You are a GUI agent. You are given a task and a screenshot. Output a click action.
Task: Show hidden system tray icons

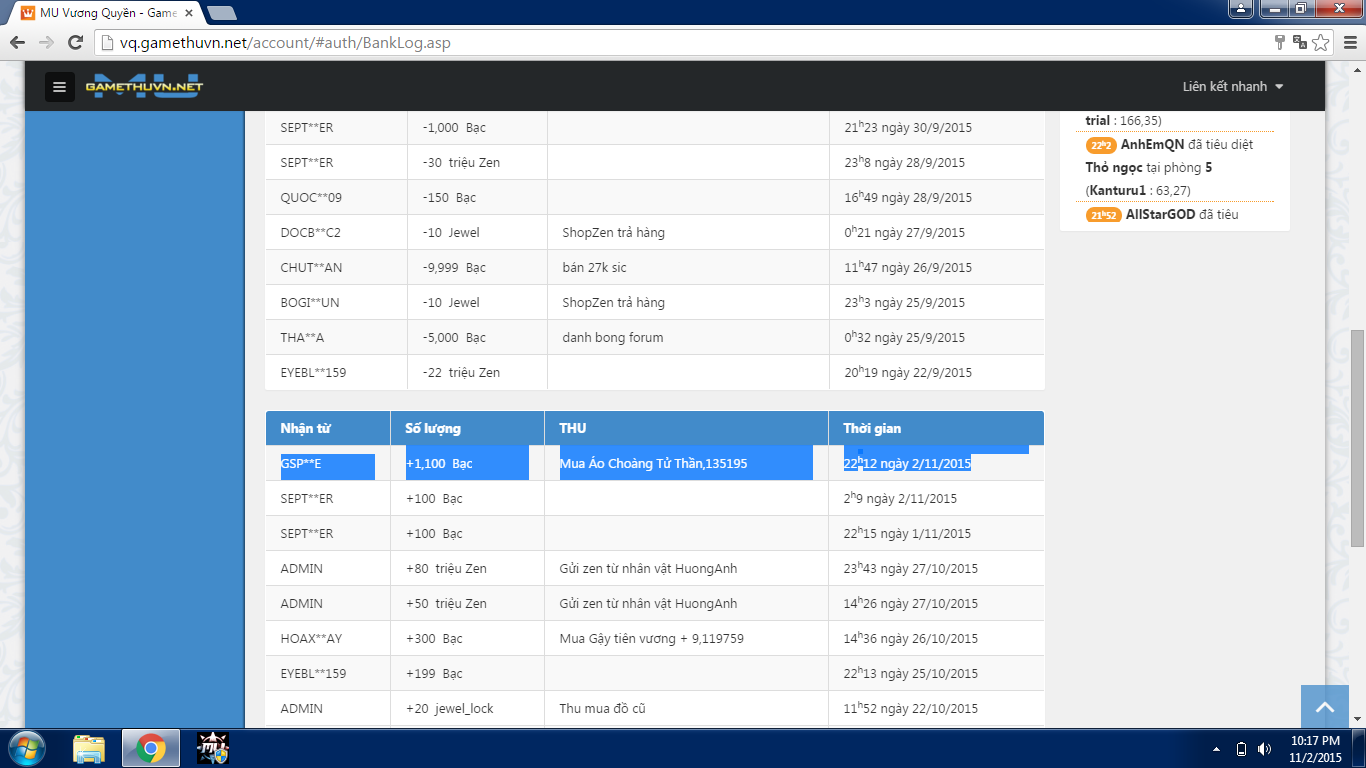[x=1216, y=749]
